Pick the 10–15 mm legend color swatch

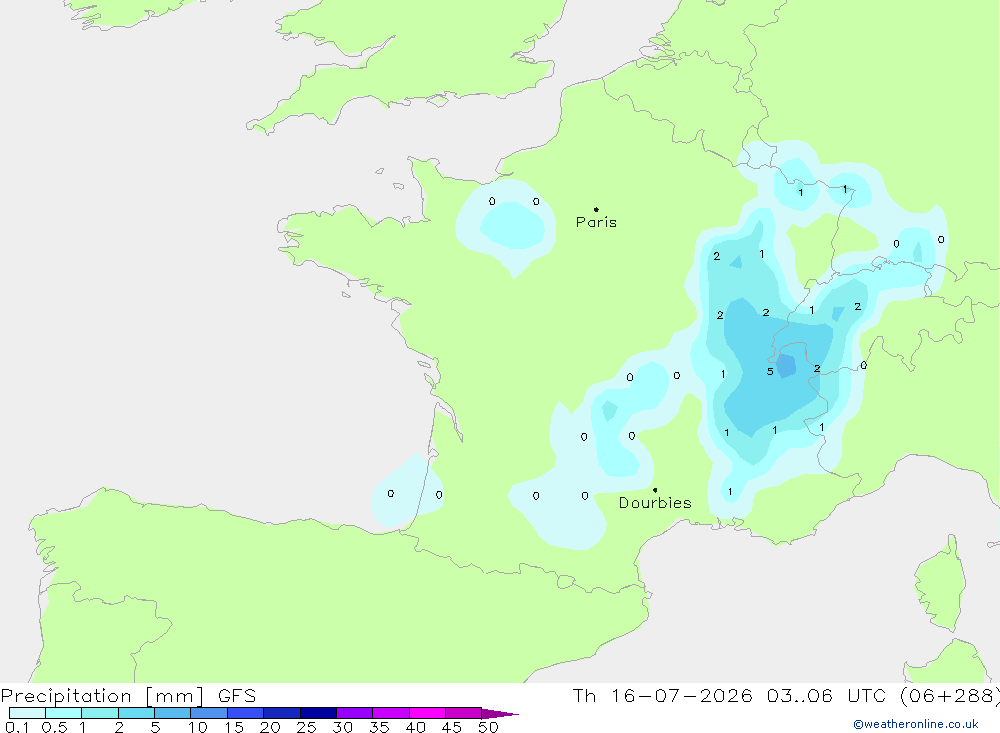point(209,713)
